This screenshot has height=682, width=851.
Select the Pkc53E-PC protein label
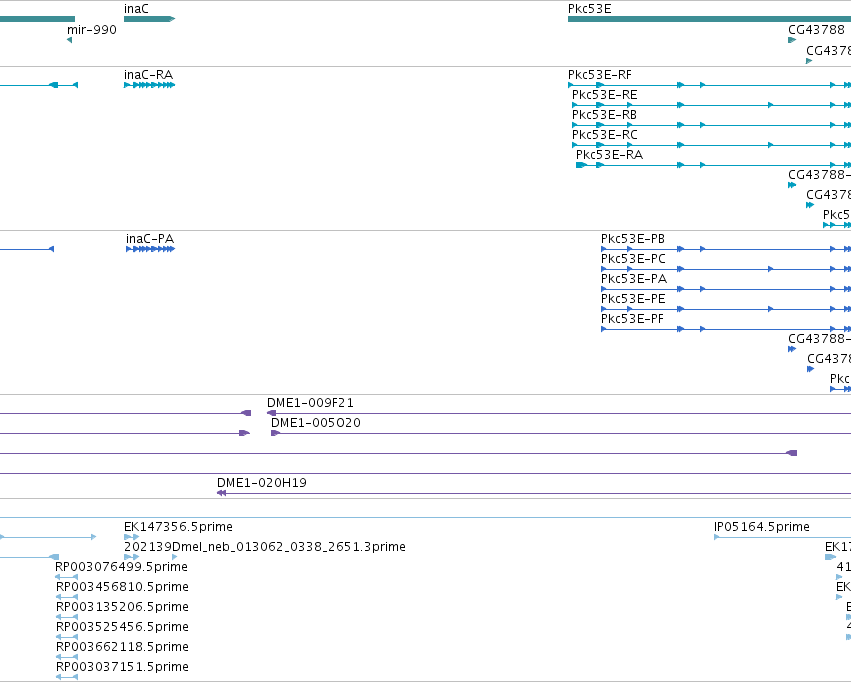633,259
